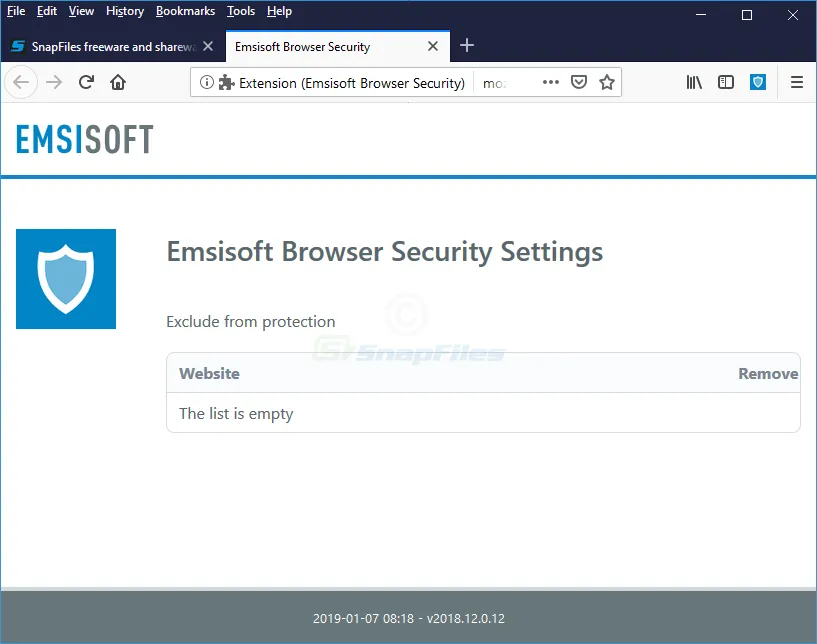Maximize the Firefox window
The width and height of the screenshot is (817, 644).
click(x=747, y=15)
